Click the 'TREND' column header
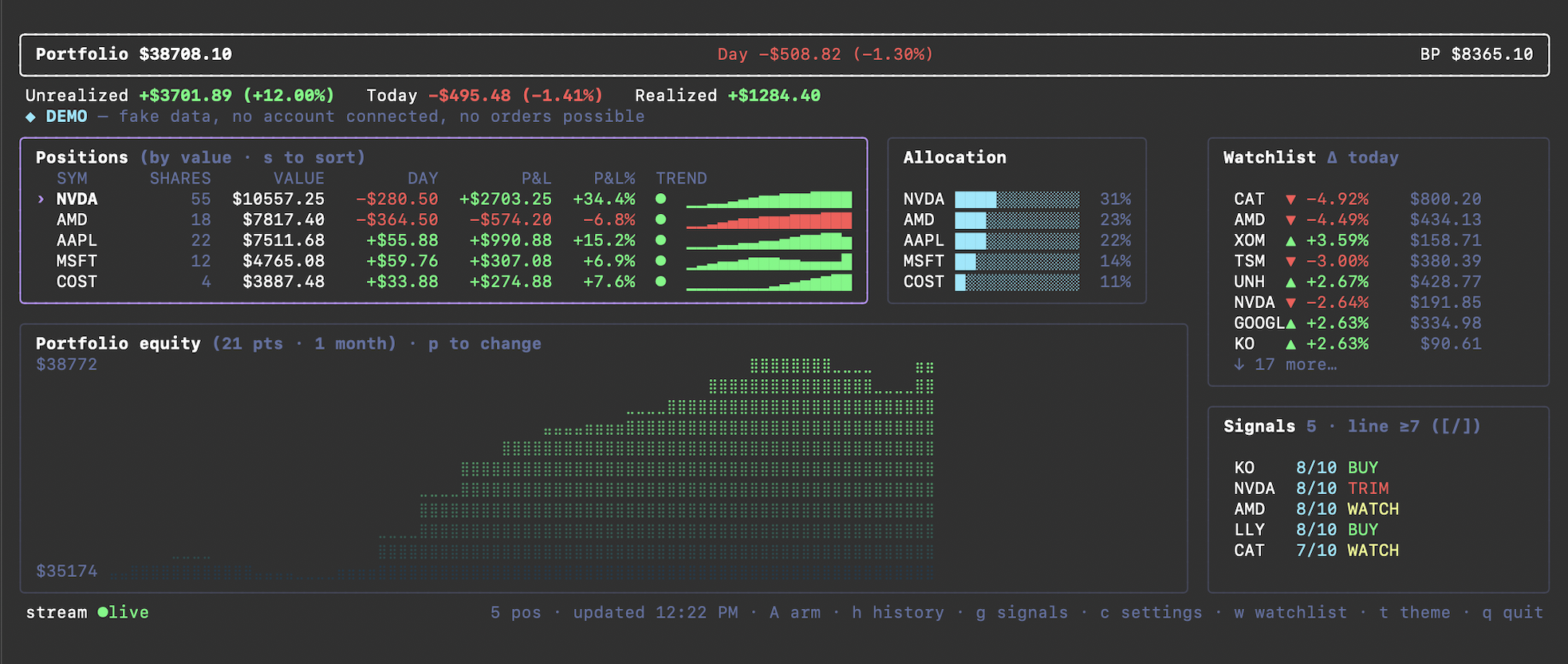 click(x=681, y=178)
